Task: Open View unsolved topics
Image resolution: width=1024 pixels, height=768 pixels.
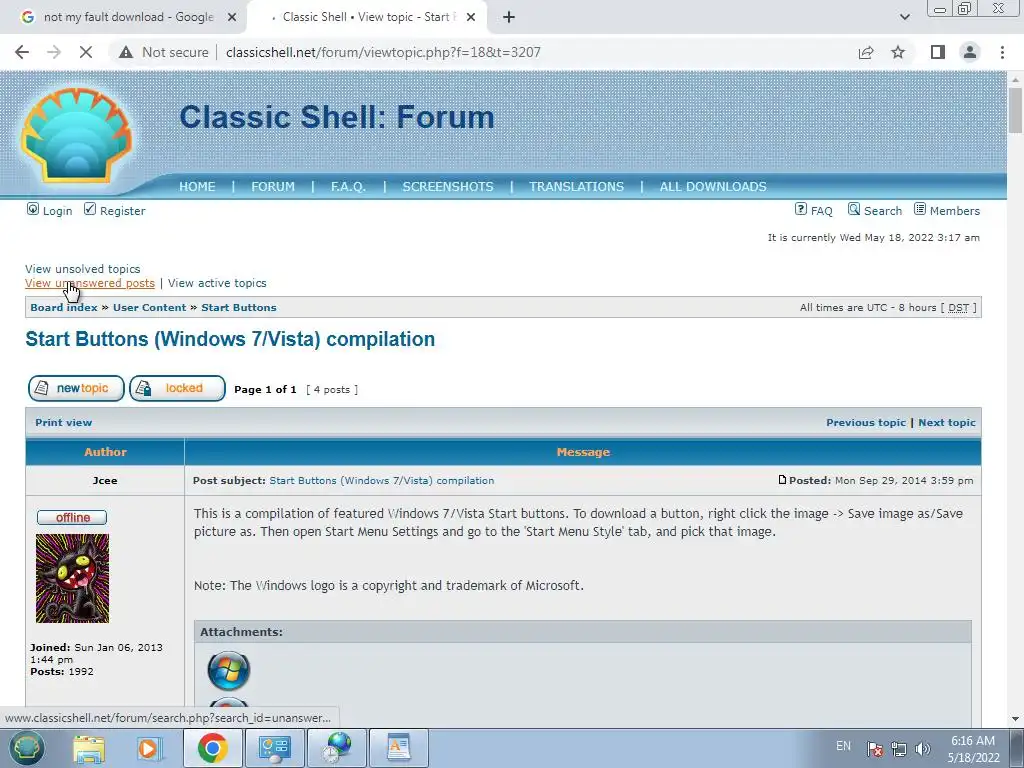Action: tap(83, 269)
